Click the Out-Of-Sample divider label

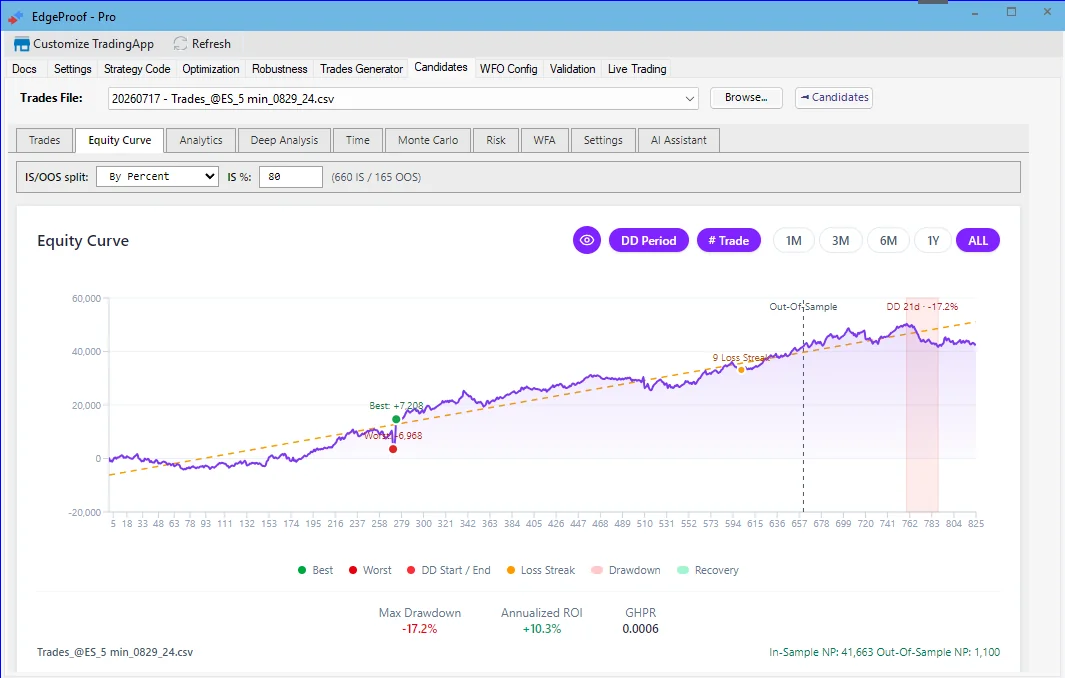(x=803, y=306)
